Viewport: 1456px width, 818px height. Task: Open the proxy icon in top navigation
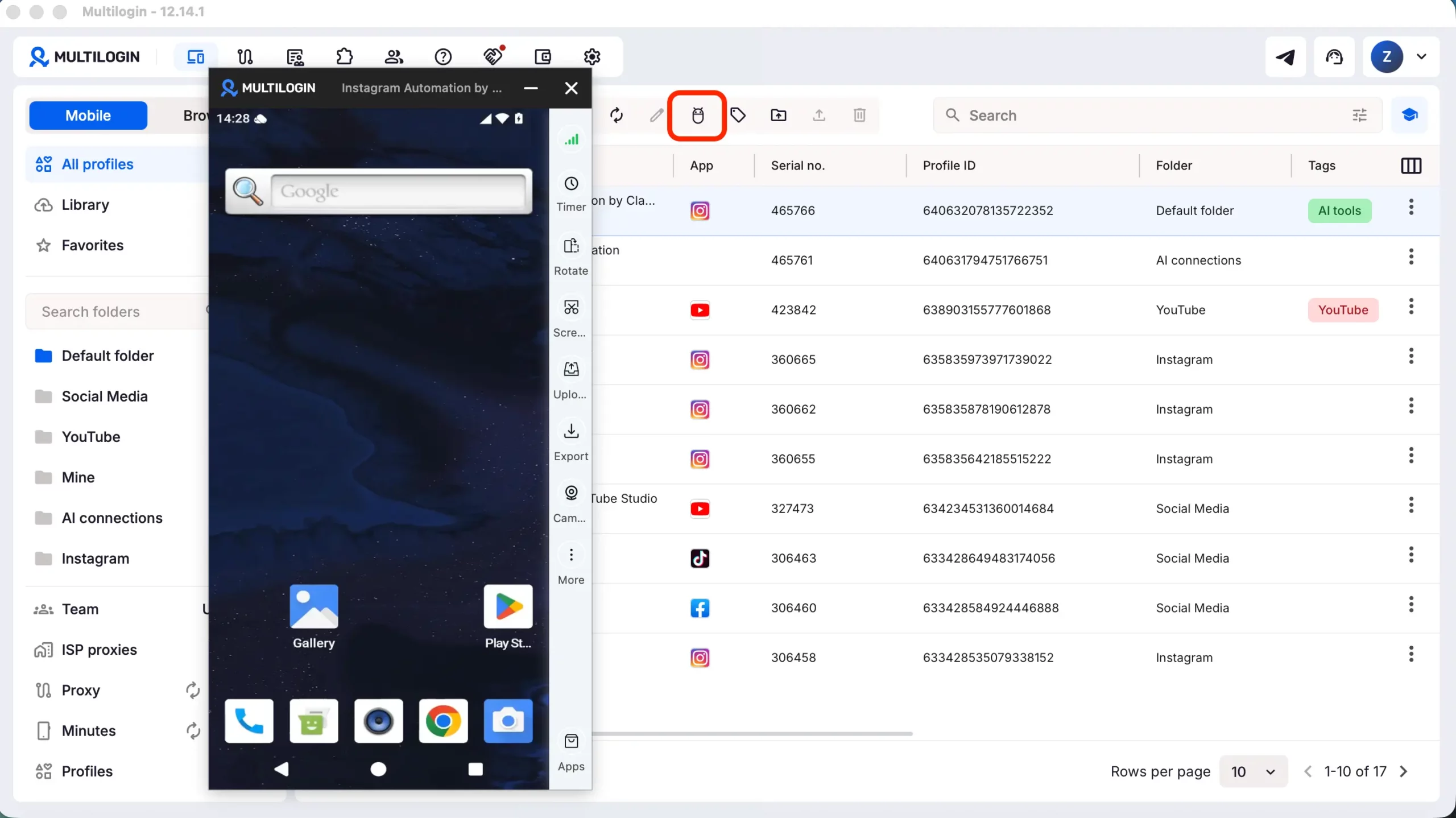245,56
